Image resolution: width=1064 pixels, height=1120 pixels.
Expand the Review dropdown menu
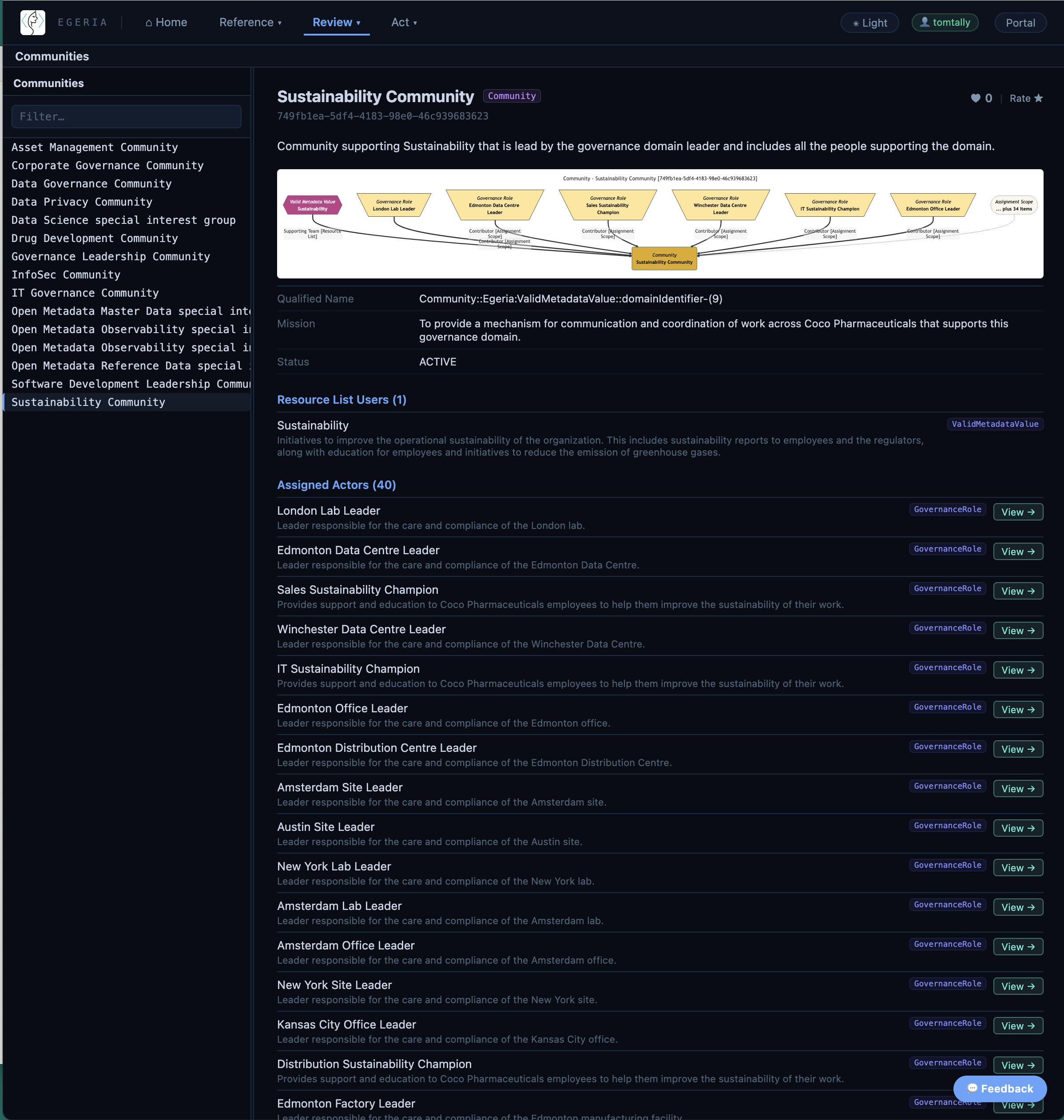pyautogui.click(x=336, y=22)
